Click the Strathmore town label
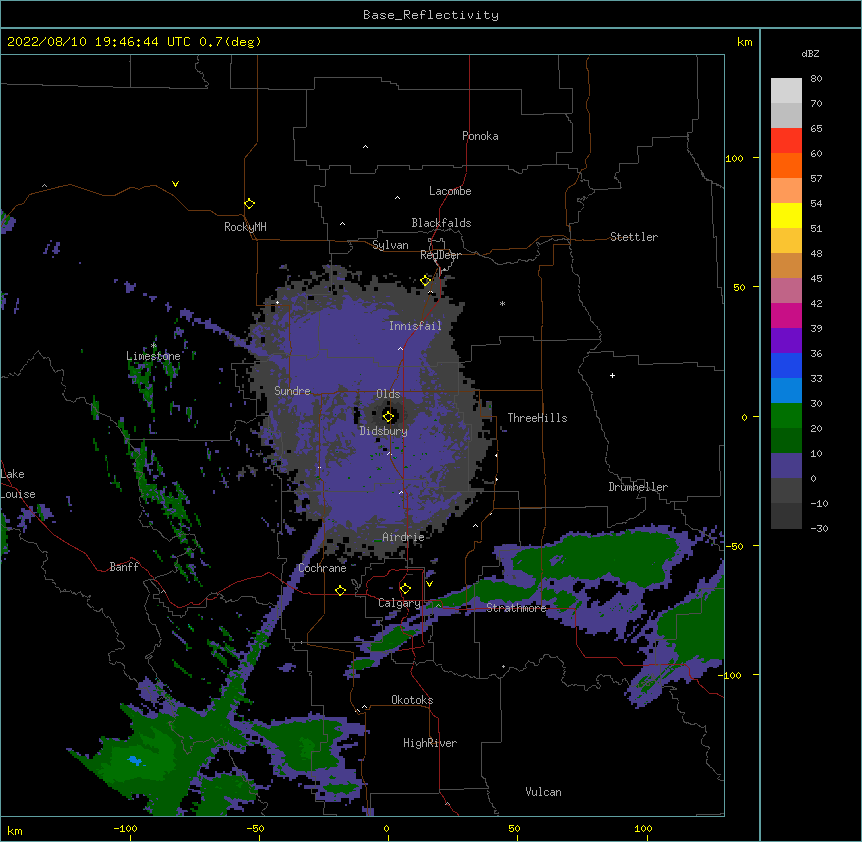This screenshot has width=862, height=842. click(x=516, y=608)
